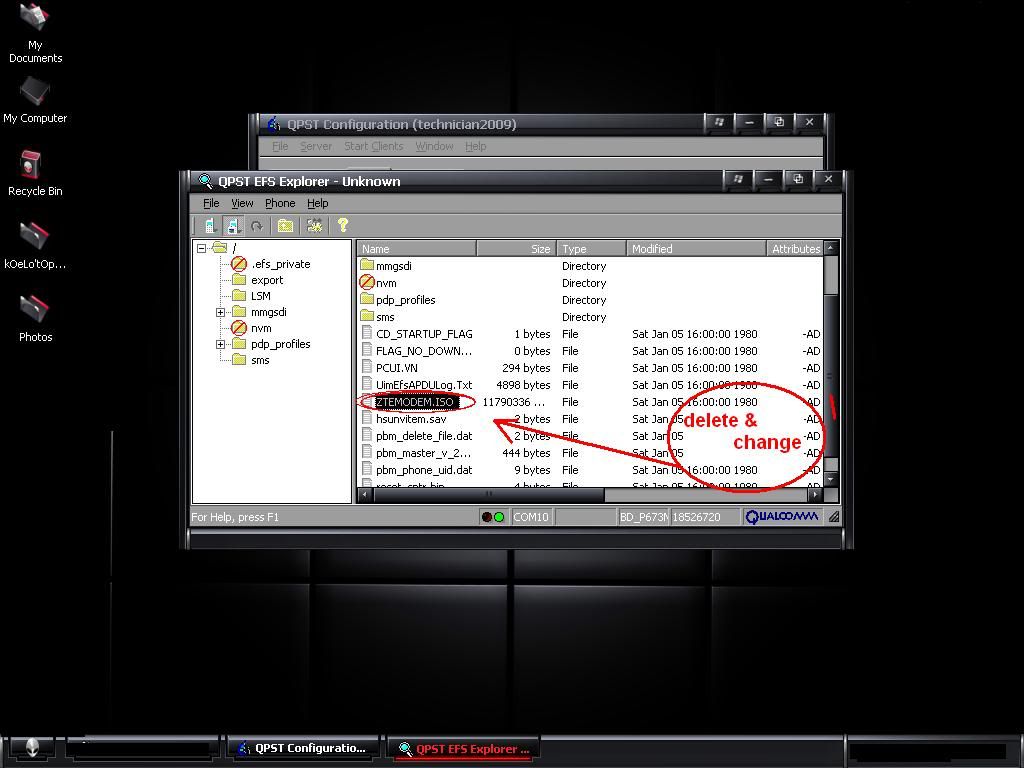Click the select phone toolbar icon
This screenshot has width=1024, height=768.
210,226
